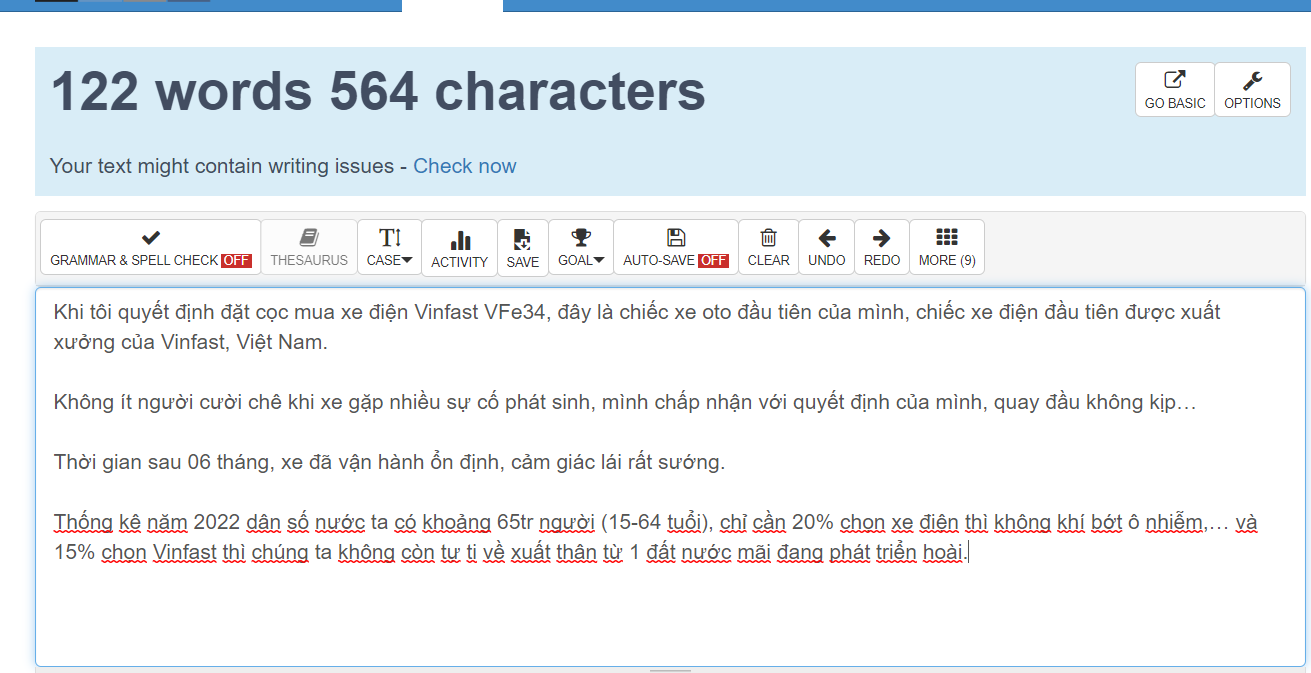Expand the More (9) tools grid
This screenshot has width=1311, height=673.
tap(946, 247)
